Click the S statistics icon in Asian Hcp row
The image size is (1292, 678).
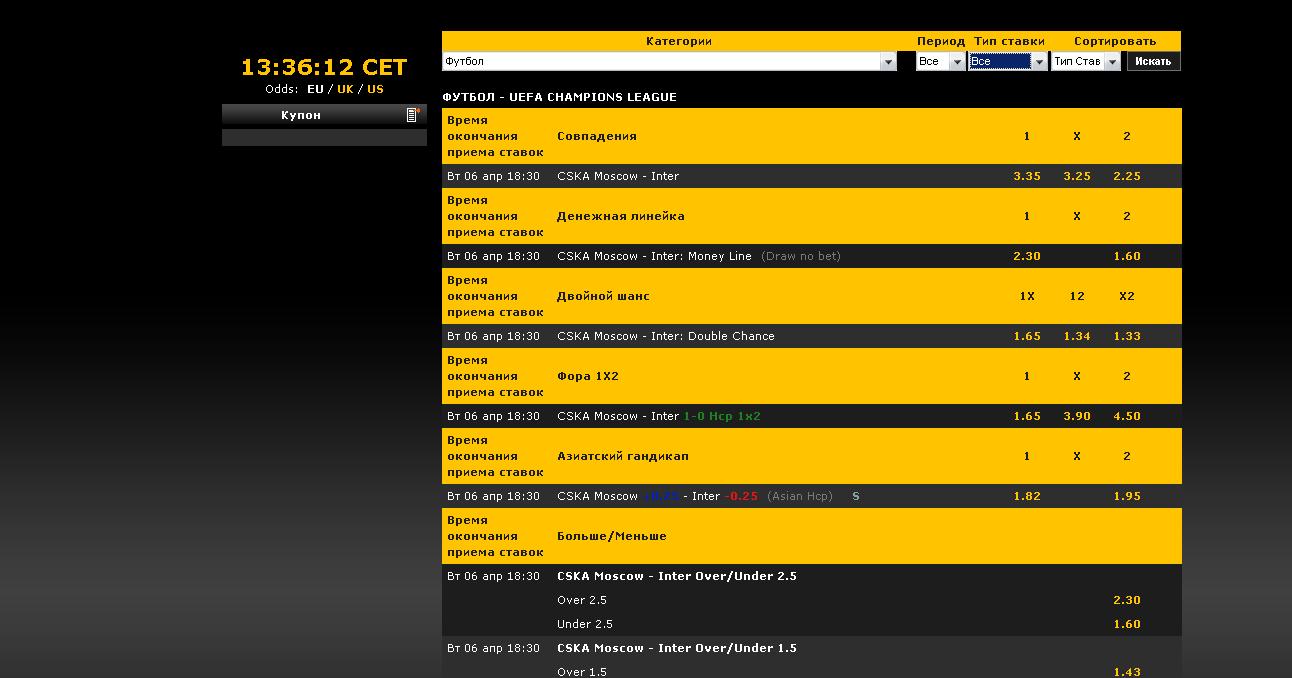pyautogui.click(x=855, y=496)
